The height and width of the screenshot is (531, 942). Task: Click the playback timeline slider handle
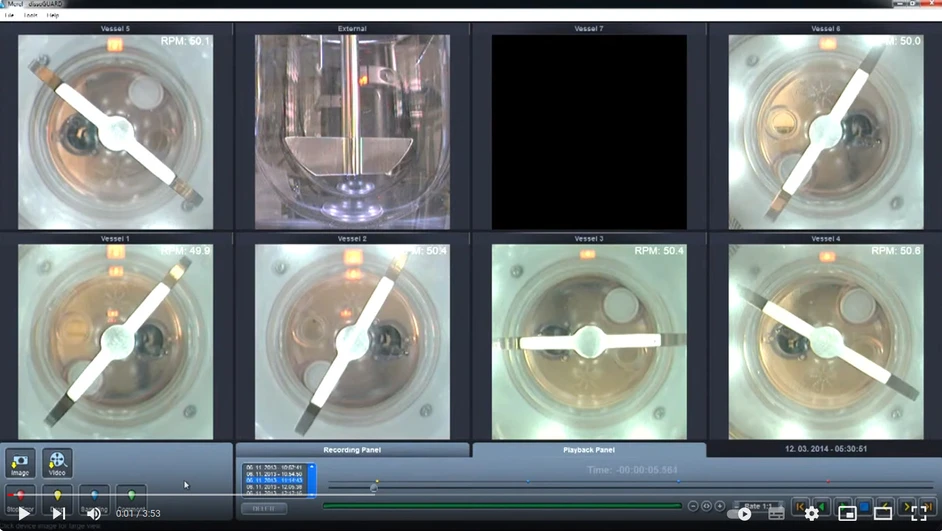pos(374,487)
